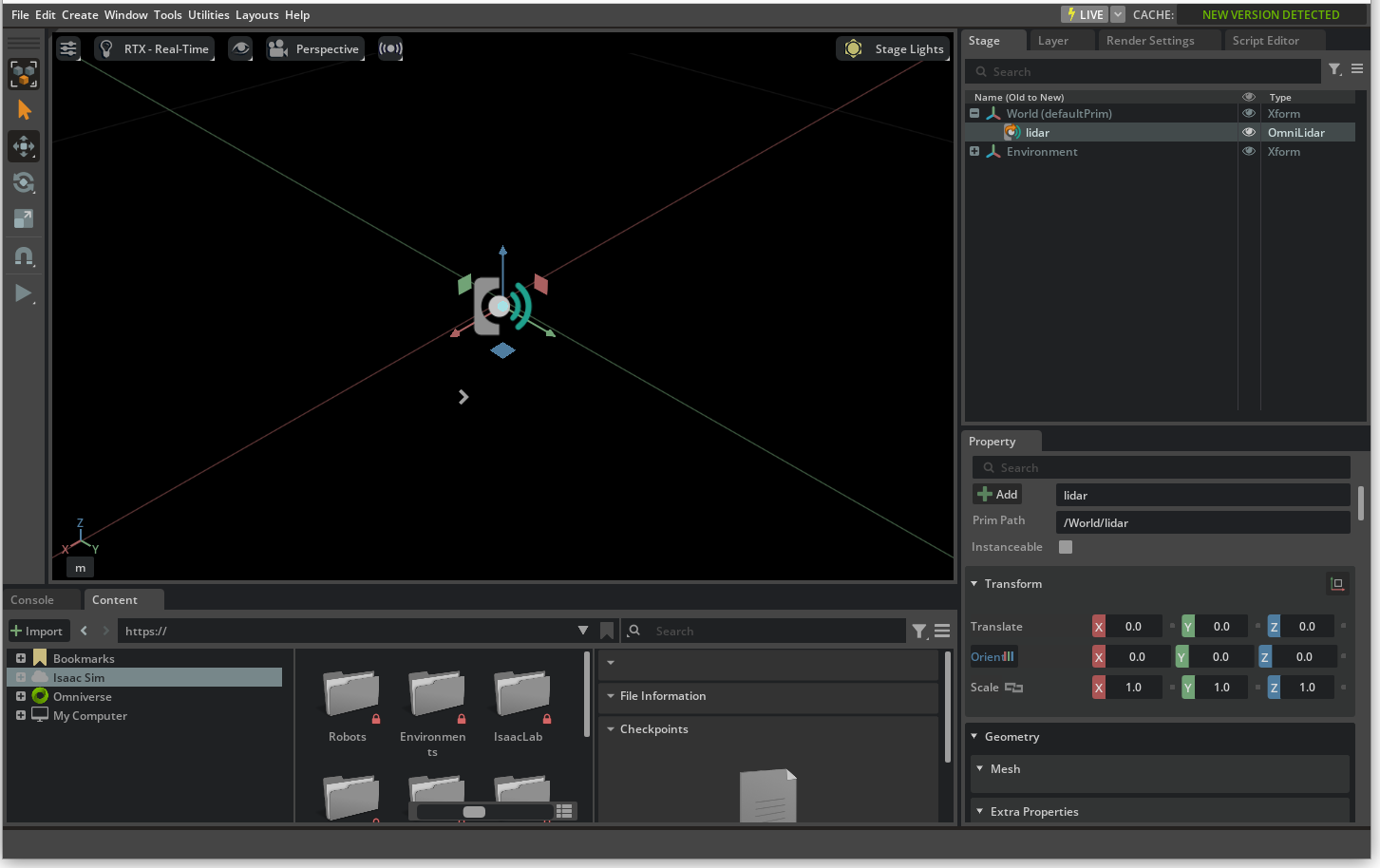Toggle the snap magnet tool
Screen dimensions: 1380x868
[x=24, y=255]
